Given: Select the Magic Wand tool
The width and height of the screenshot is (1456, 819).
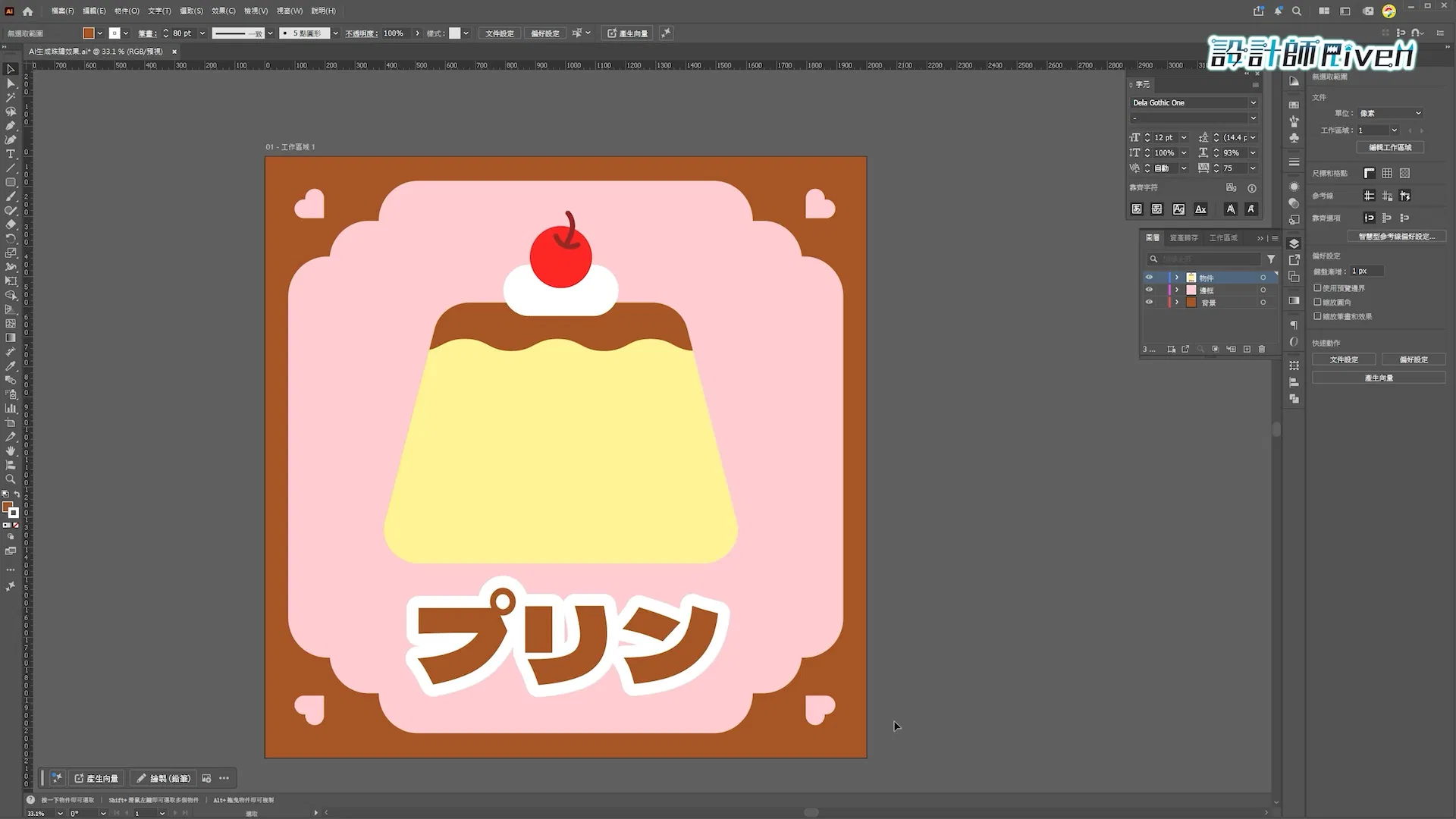Looking at the screenshot, I should point(11,98).
